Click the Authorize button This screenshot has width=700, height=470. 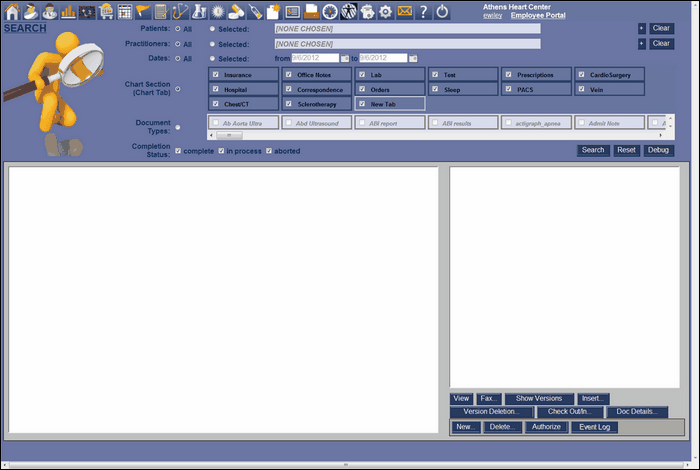[546, 427]
